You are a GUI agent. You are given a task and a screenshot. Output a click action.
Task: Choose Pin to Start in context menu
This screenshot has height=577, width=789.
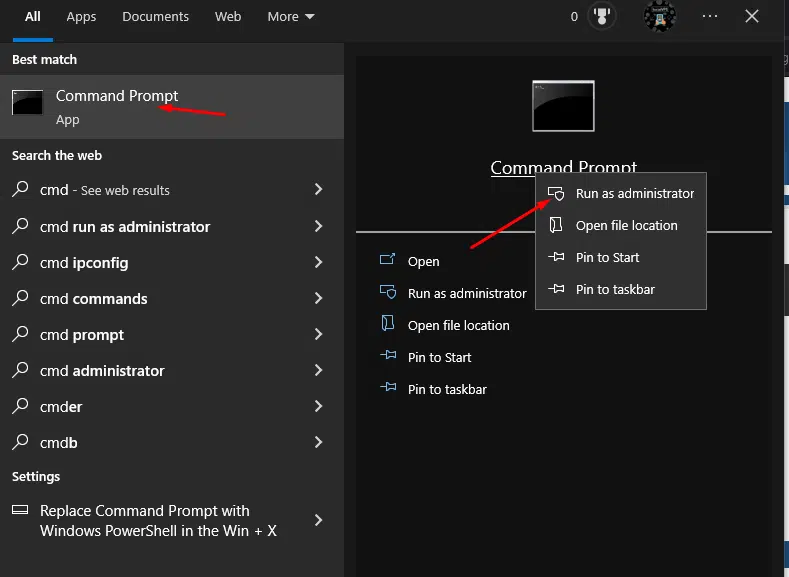click(x=621, y=257)
